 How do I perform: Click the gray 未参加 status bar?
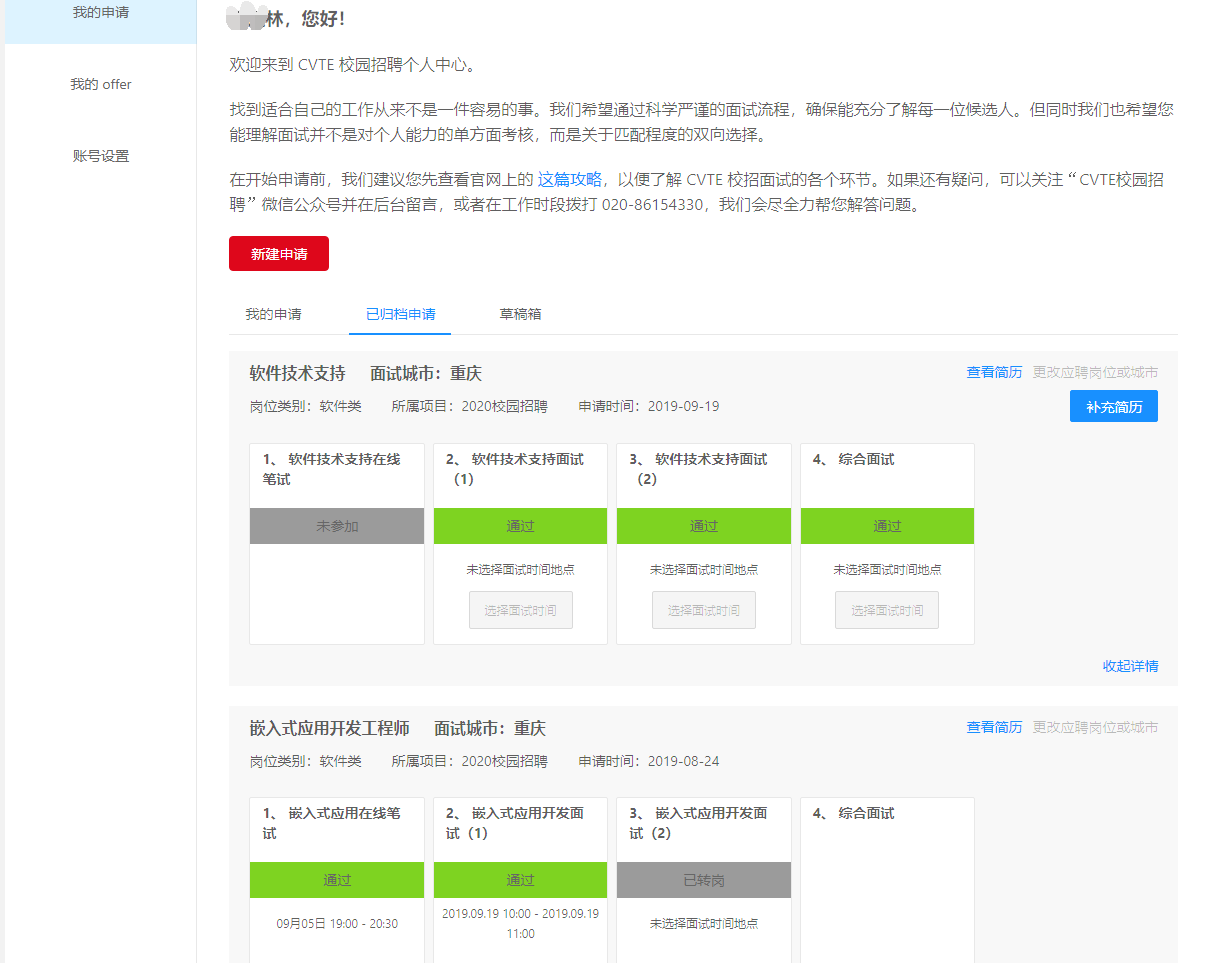(336, 525)
